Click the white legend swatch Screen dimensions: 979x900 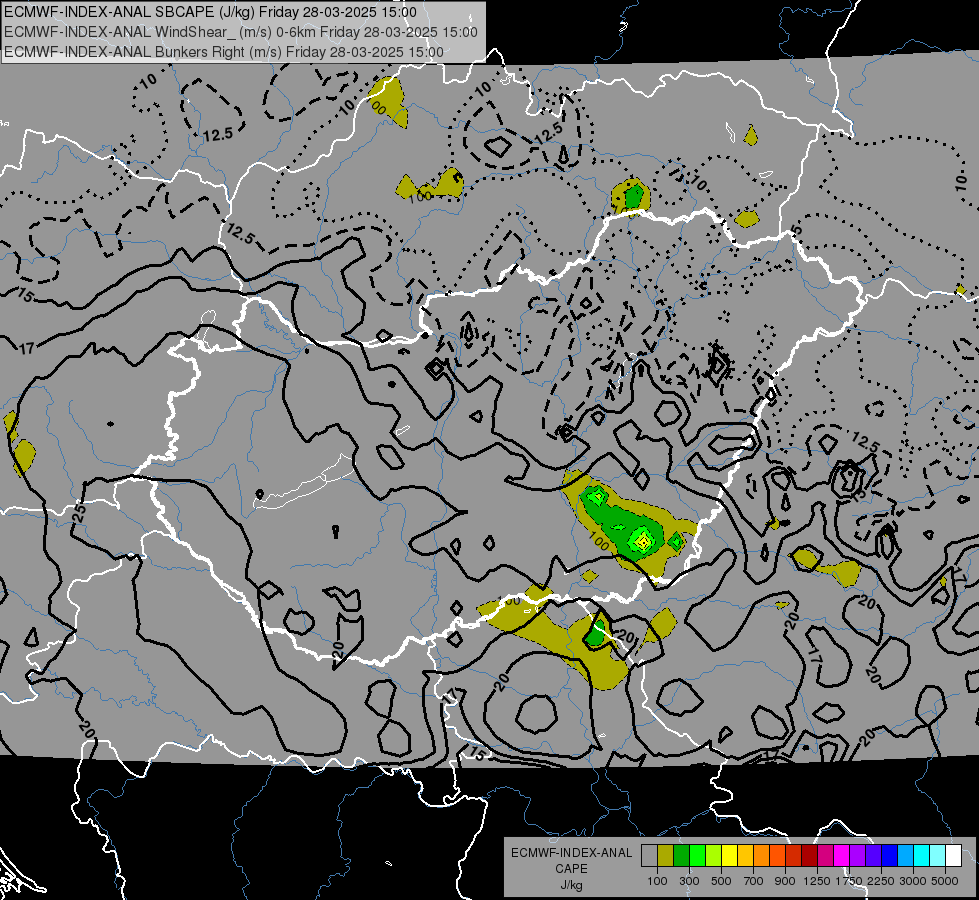click(x=953, y=856)
